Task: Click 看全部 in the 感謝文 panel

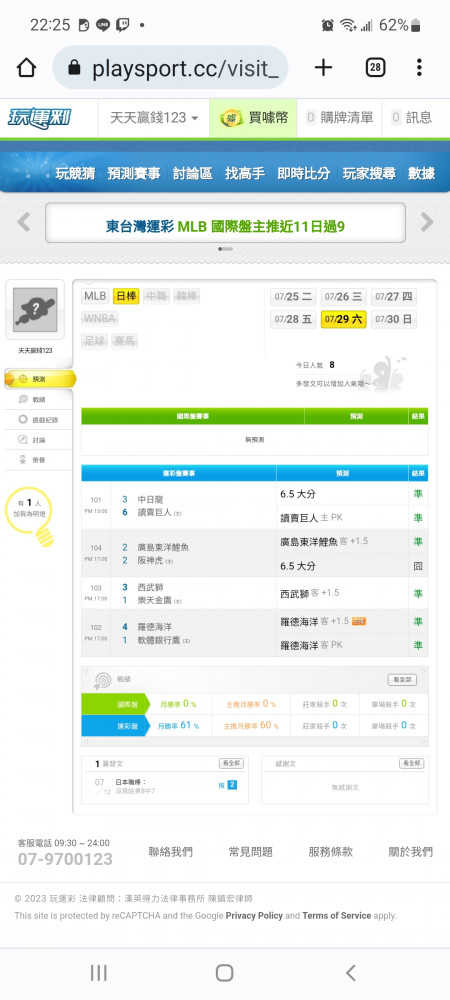Action: click(412, 763)
